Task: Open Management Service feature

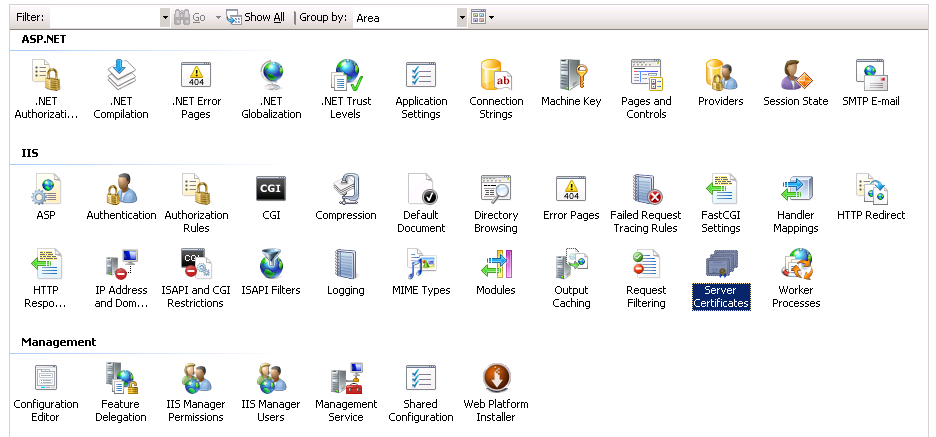Action: pyautogui.click(x=346, y=393)
